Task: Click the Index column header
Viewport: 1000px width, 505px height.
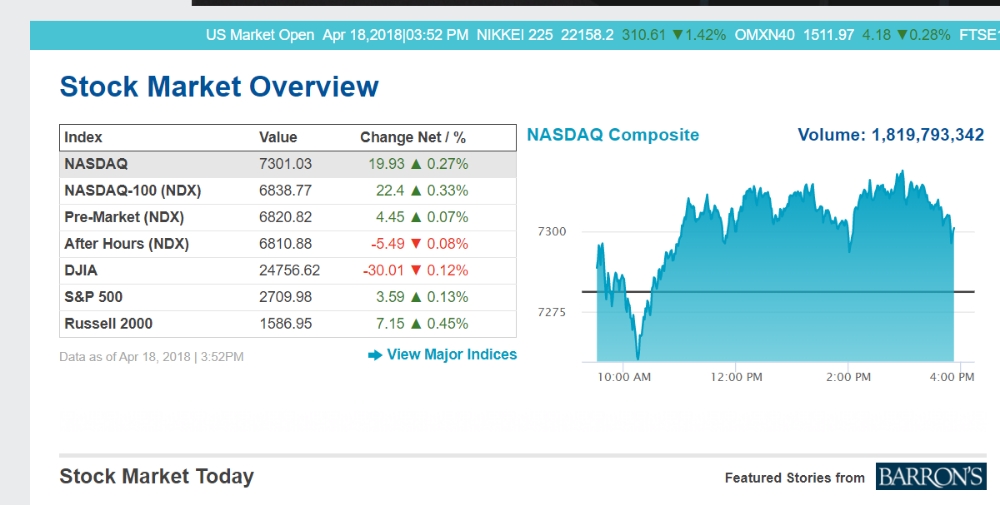Action: pos(83,137)
